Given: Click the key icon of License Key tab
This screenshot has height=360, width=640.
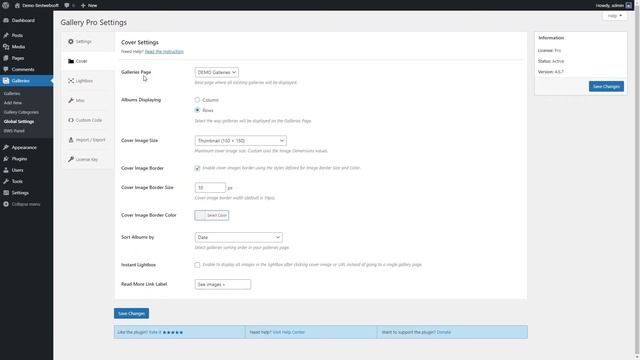Looking at the screenshot, I should click(x=71, y=159).
